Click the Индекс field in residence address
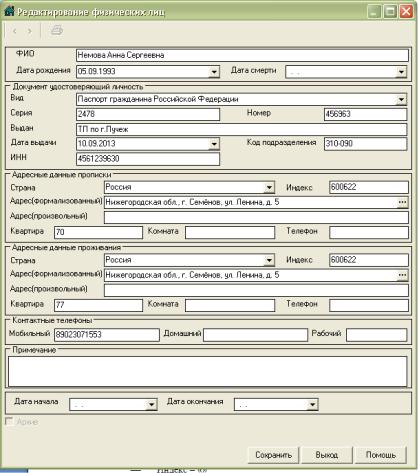 coord(369,260)
